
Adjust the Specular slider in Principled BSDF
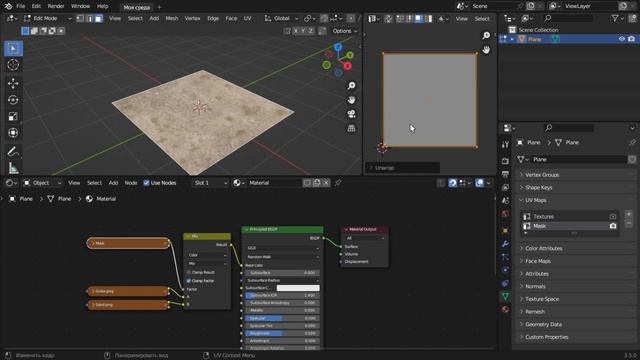(282, 318)
